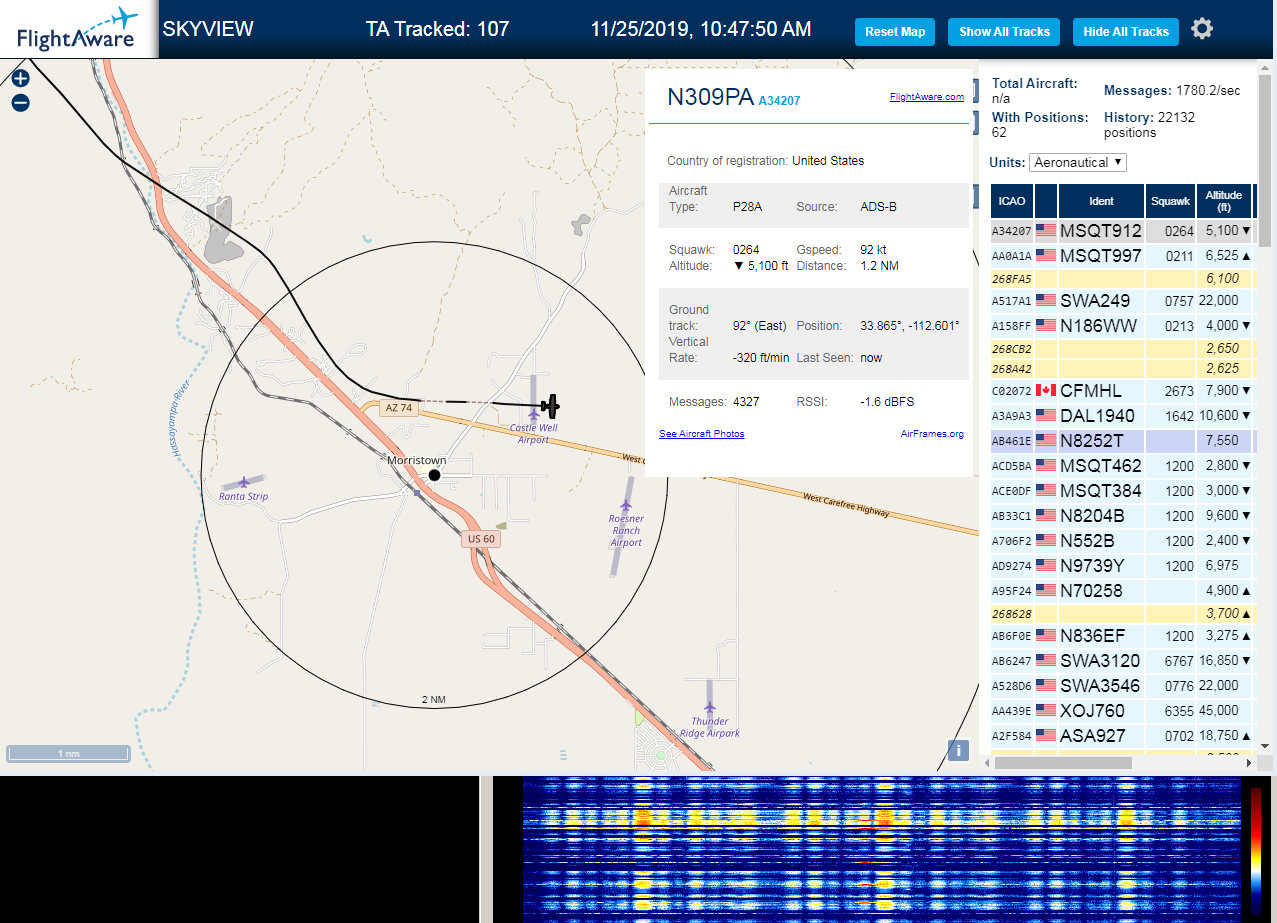Zoom in on the map
The image size is (1277, 923).
(x=20, y=78)
